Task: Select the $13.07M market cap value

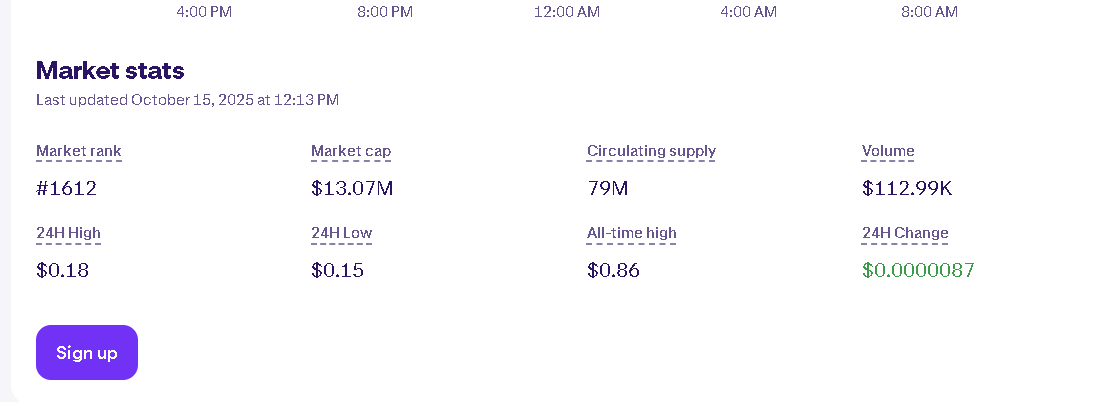Action: coord(352,188)
